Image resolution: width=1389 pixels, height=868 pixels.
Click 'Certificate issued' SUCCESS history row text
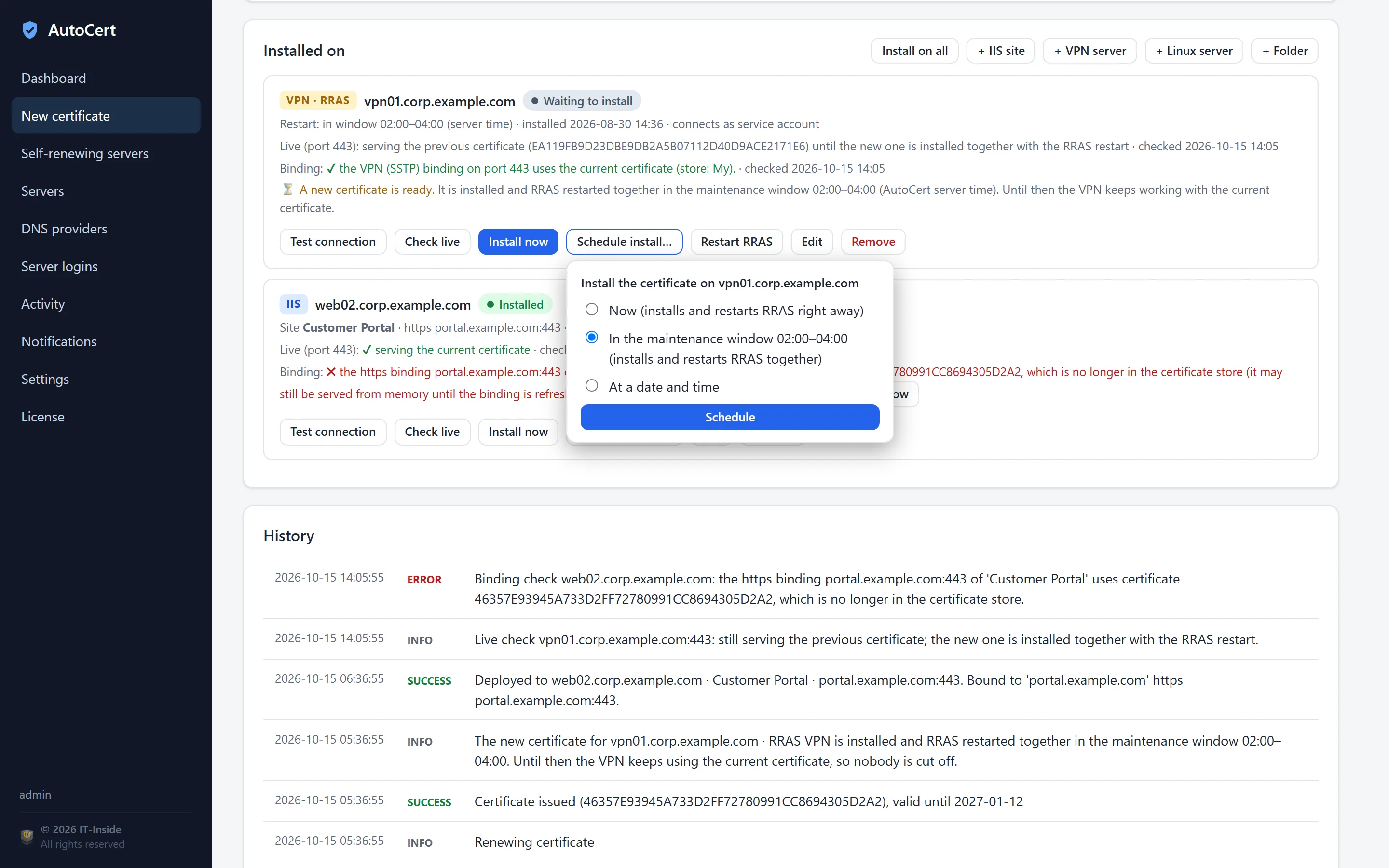(749, 801)
